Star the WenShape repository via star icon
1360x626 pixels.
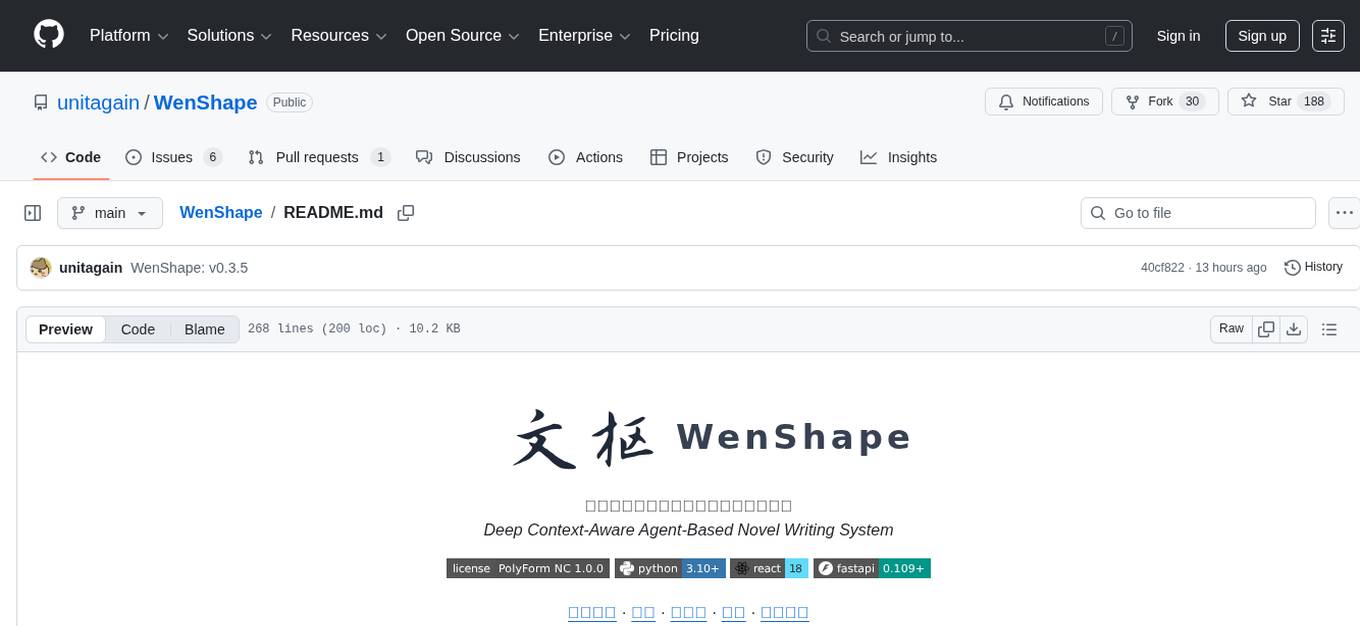coord(1249,101)
